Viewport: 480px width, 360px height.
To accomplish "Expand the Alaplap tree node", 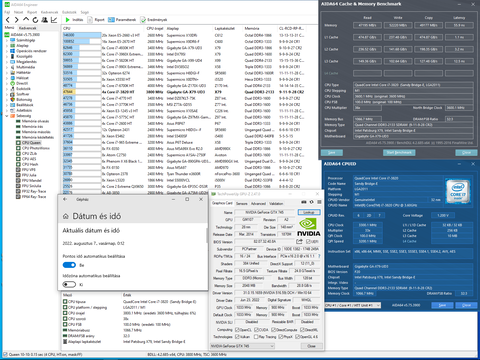I will click(7, 46).
